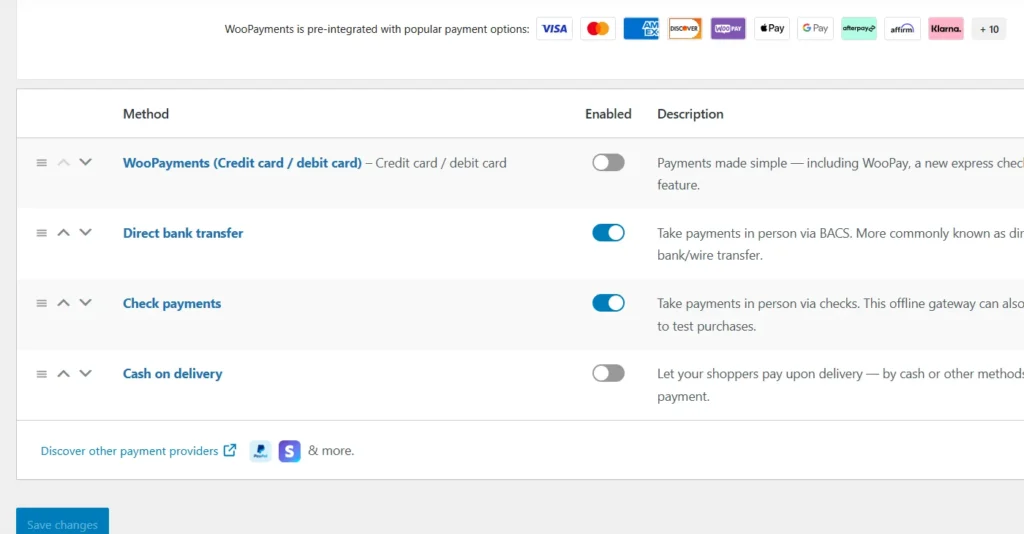Image resolution: width=1024 pixels, height=534 pixels.
Task: Move Cash on delivery down
Action: coord(86,373)
